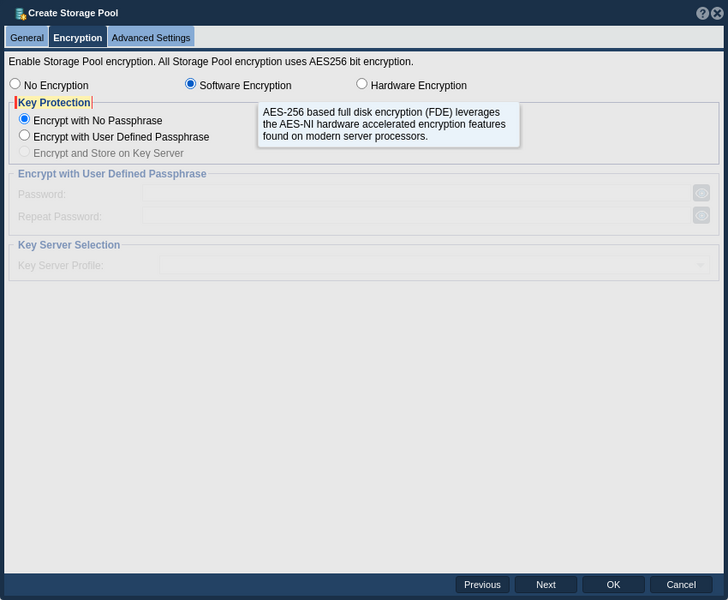Choose Encrypt with No Passphrase
This screenshot has height=600, width=728.
pos(24,119)
